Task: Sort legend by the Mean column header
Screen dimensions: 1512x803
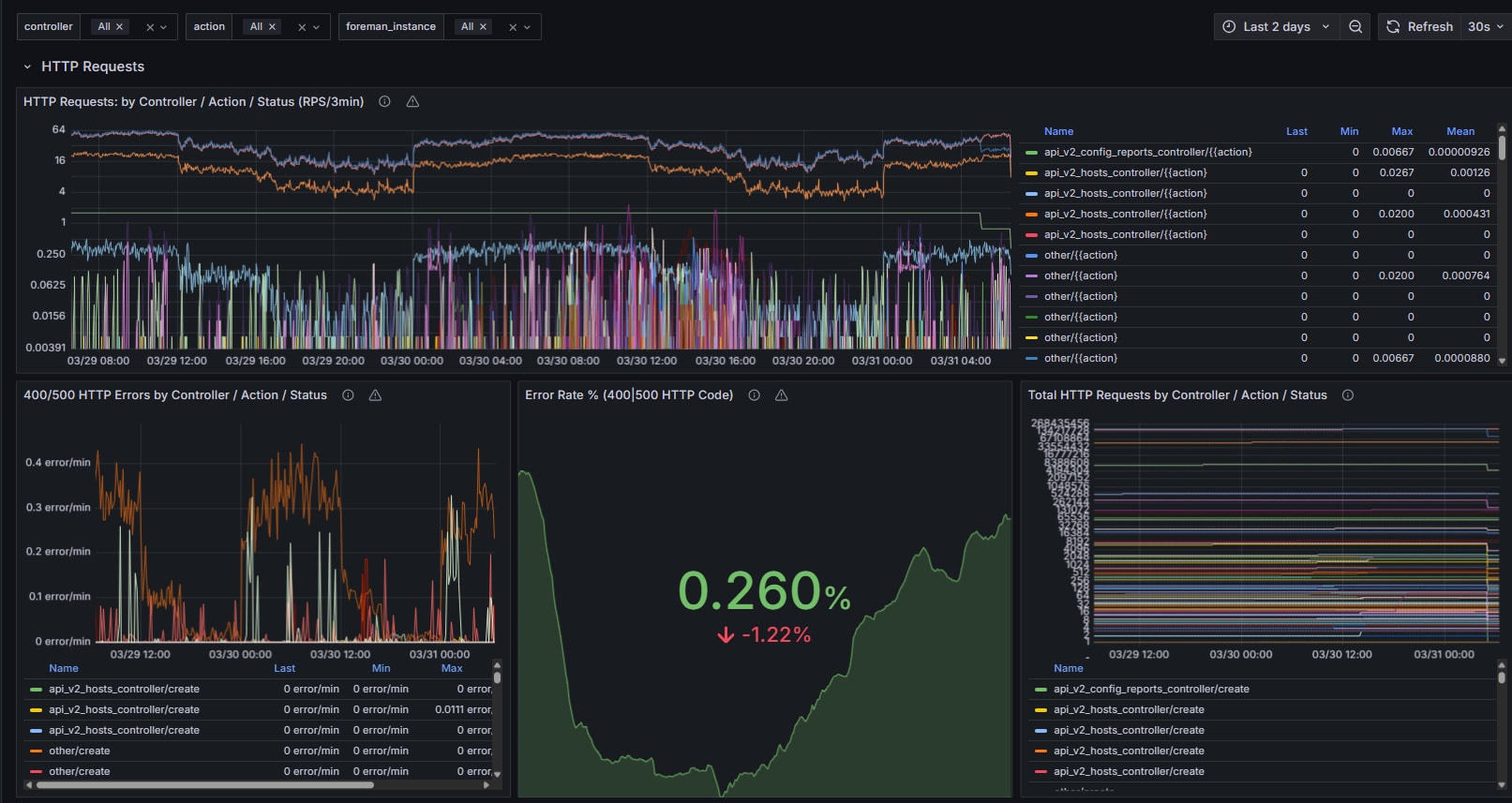Action: tap(1460, 131)
